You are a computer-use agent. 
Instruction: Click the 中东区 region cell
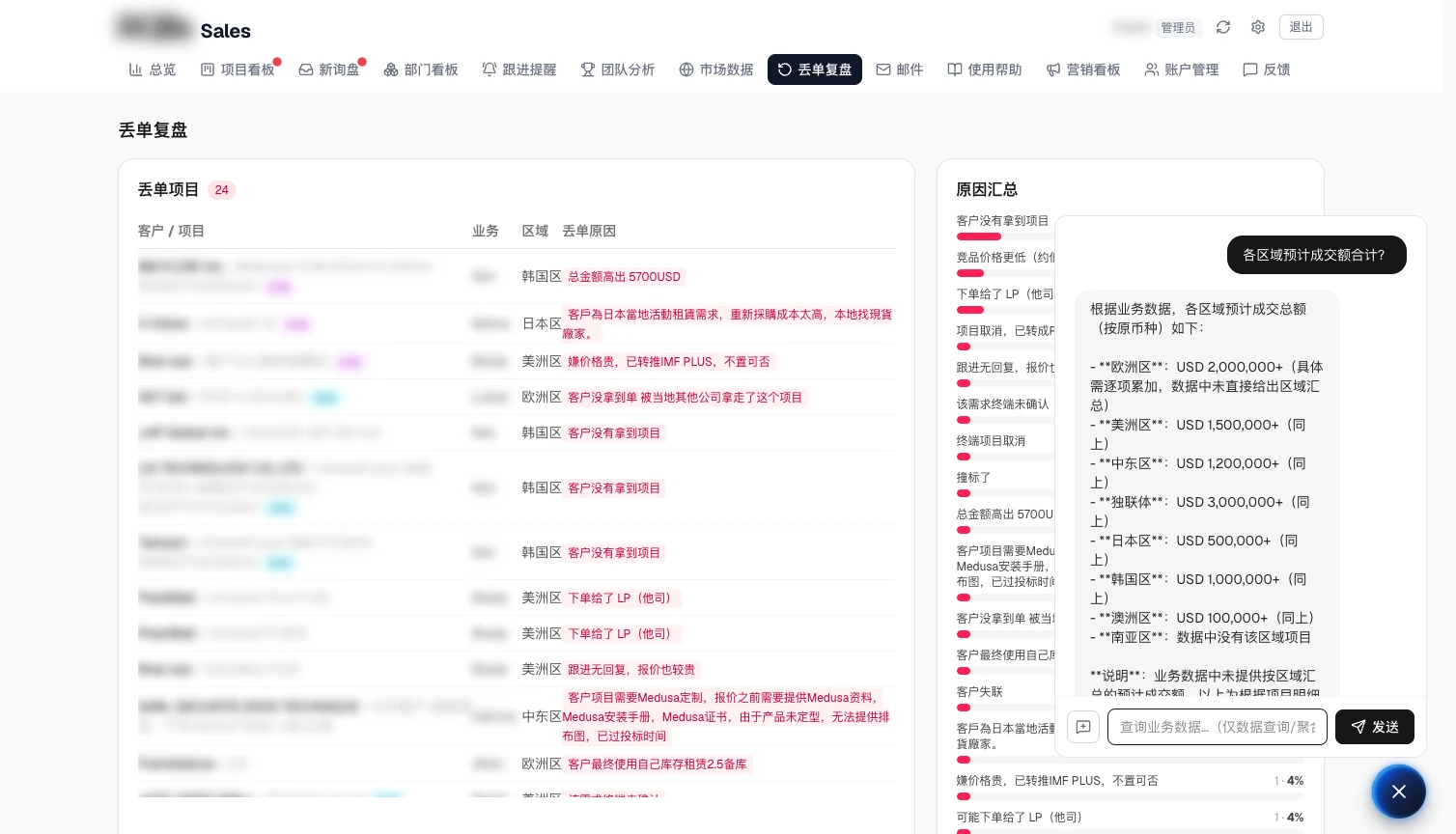(x=542, y=717)
